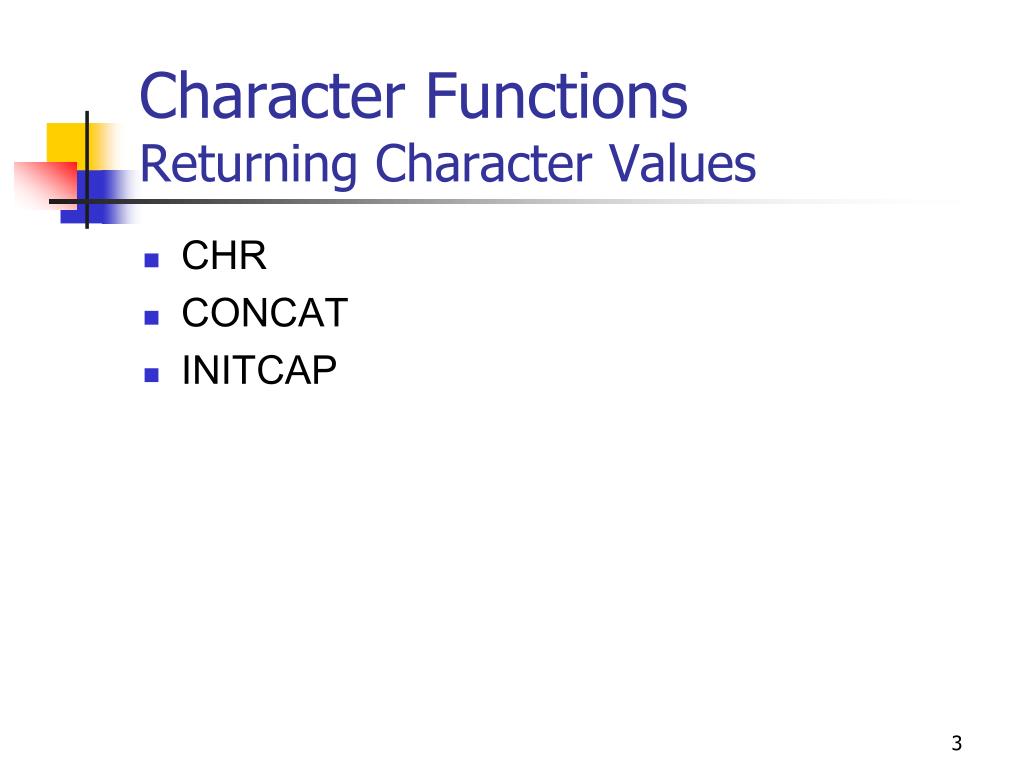Click the blue bullet beside CHR
This screenshot has width=1024, height=768.
(152, 261)
